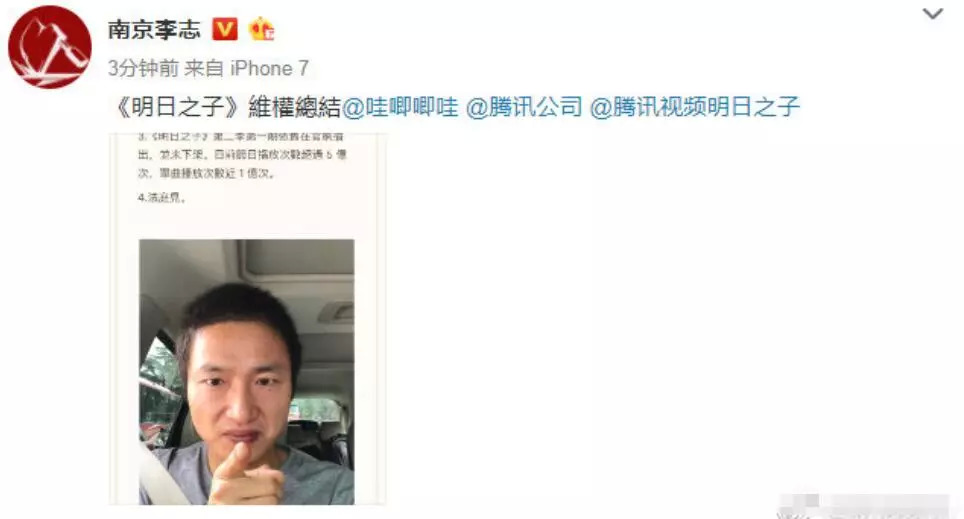Open the @腾讯视频明日之子 mention
This screenshot has width=964, height=519.
tap(695, 107)
